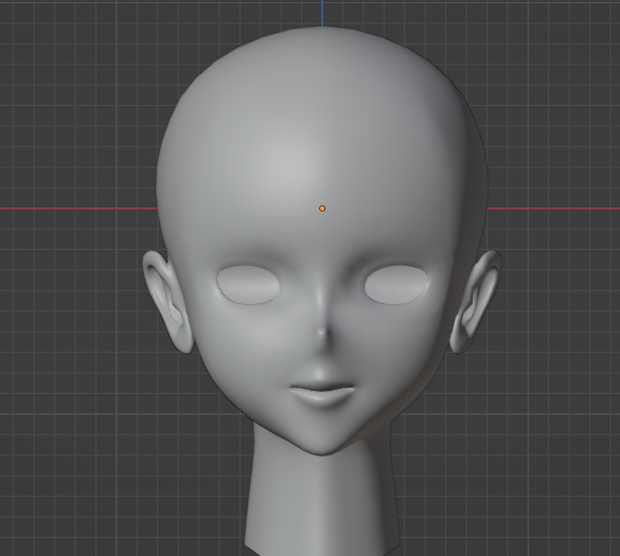This screenshot has height=556, width=620.
Task: Click the lower lip of the model
Action: click(x=322, y=399)
